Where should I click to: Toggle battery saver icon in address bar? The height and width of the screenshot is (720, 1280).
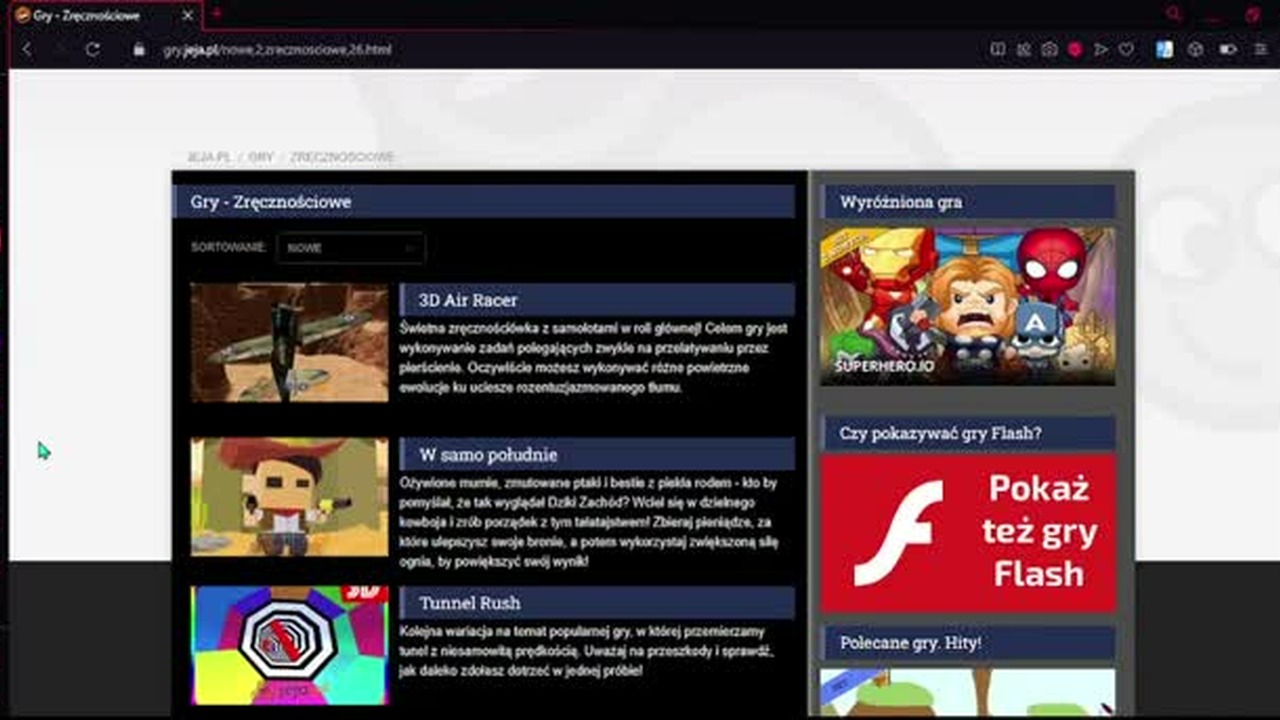point(1228,49)
